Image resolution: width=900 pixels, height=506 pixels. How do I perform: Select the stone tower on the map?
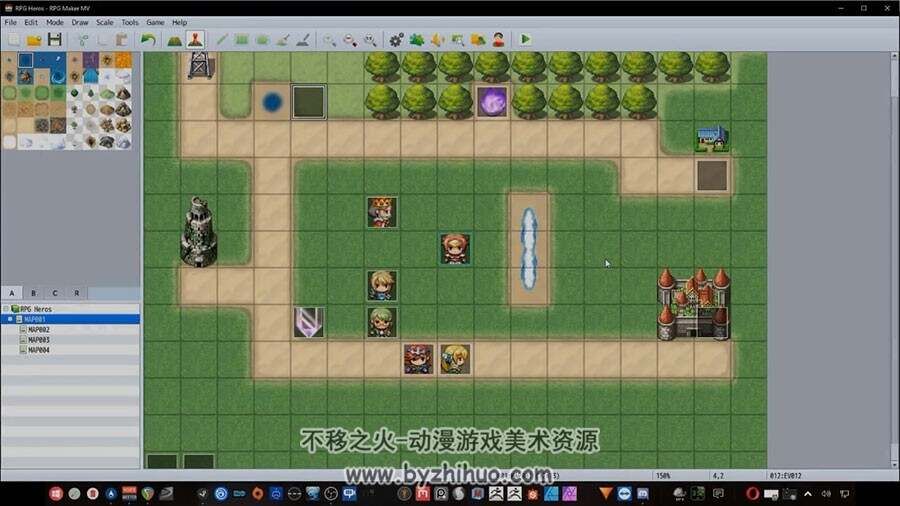[x=199, y=232]
